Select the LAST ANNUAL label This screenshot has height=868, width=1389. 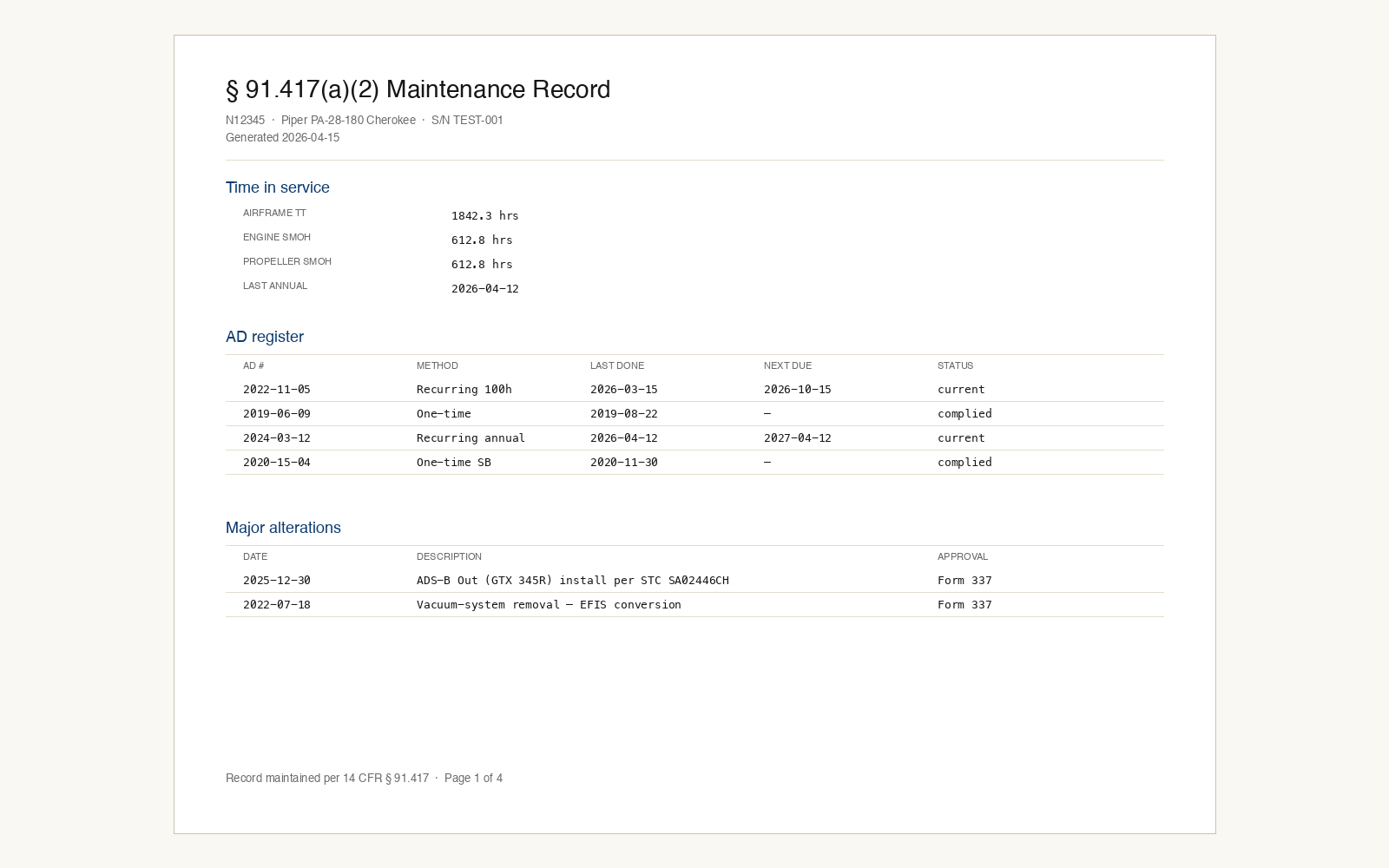tap(275, 286)
